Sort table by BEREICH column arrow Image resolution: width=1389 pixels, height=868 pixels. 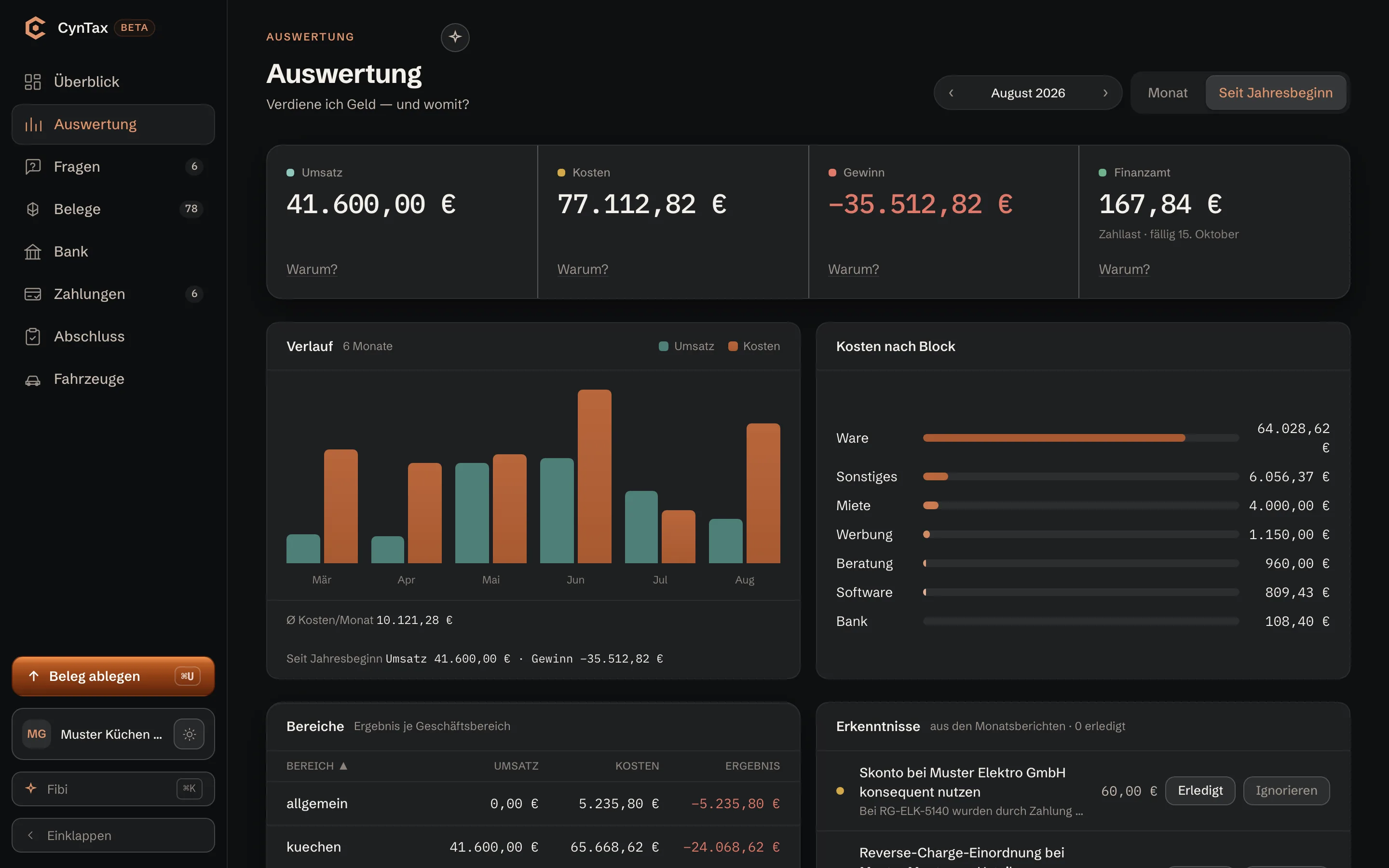tap(343, 765)
